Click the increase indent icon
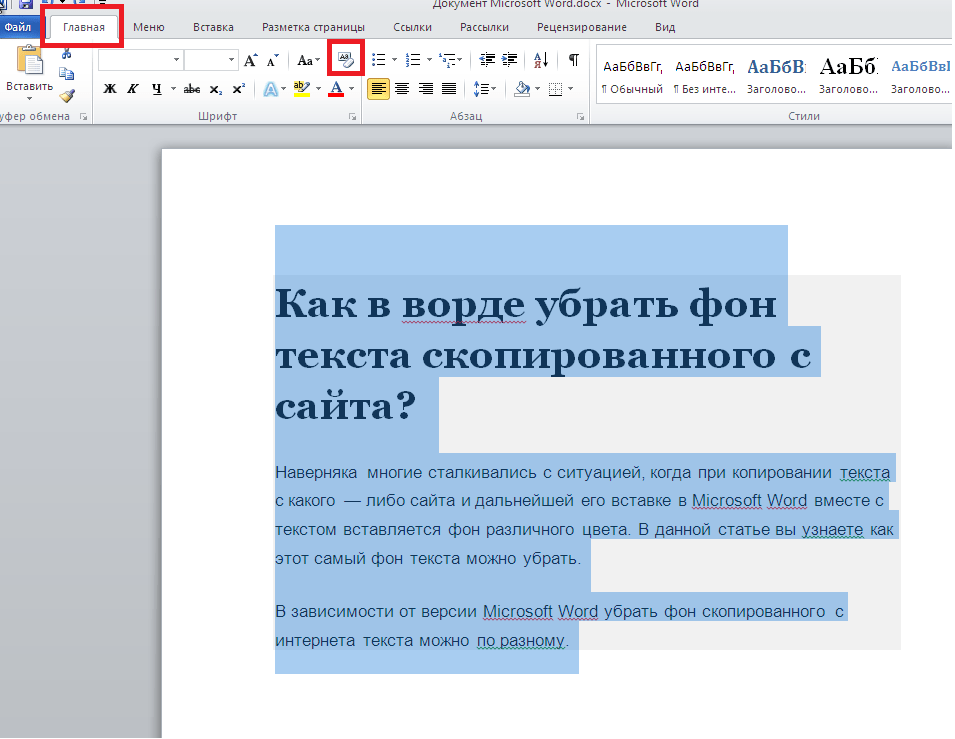955x739 pixels. pos(510,60)
